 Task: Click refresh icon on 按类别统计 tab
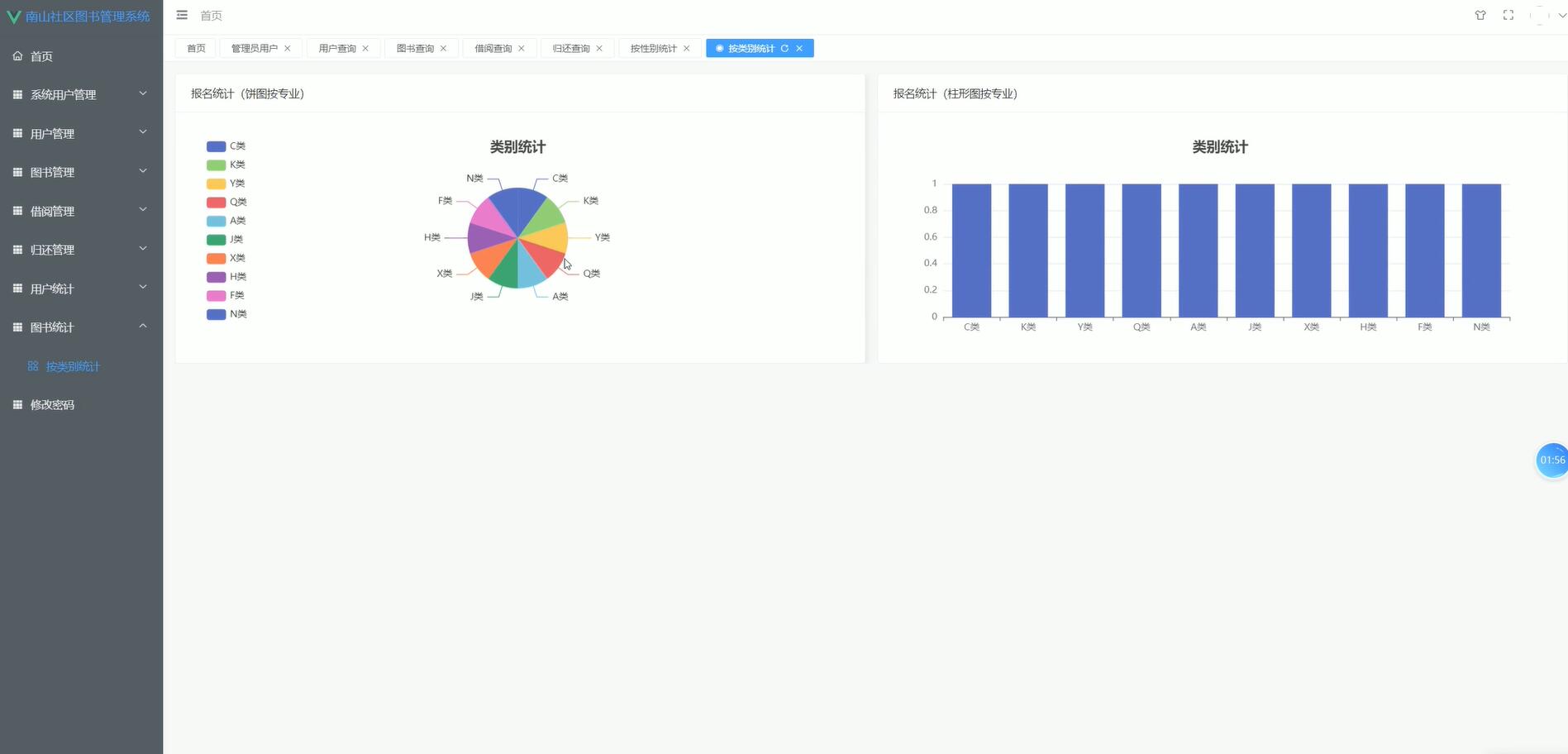tap(784, 49)
